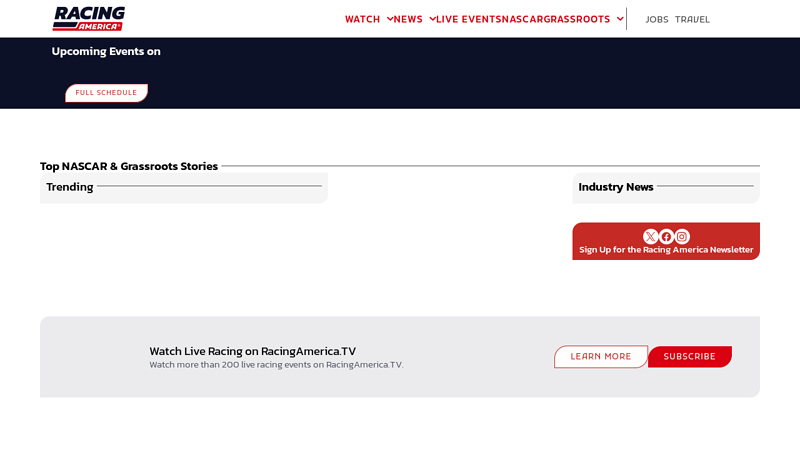Image resolution: width=800 pixels, height=450 pixels.
Task: Open the X (Twitter) social icon
Action: [x=650, y=237]
